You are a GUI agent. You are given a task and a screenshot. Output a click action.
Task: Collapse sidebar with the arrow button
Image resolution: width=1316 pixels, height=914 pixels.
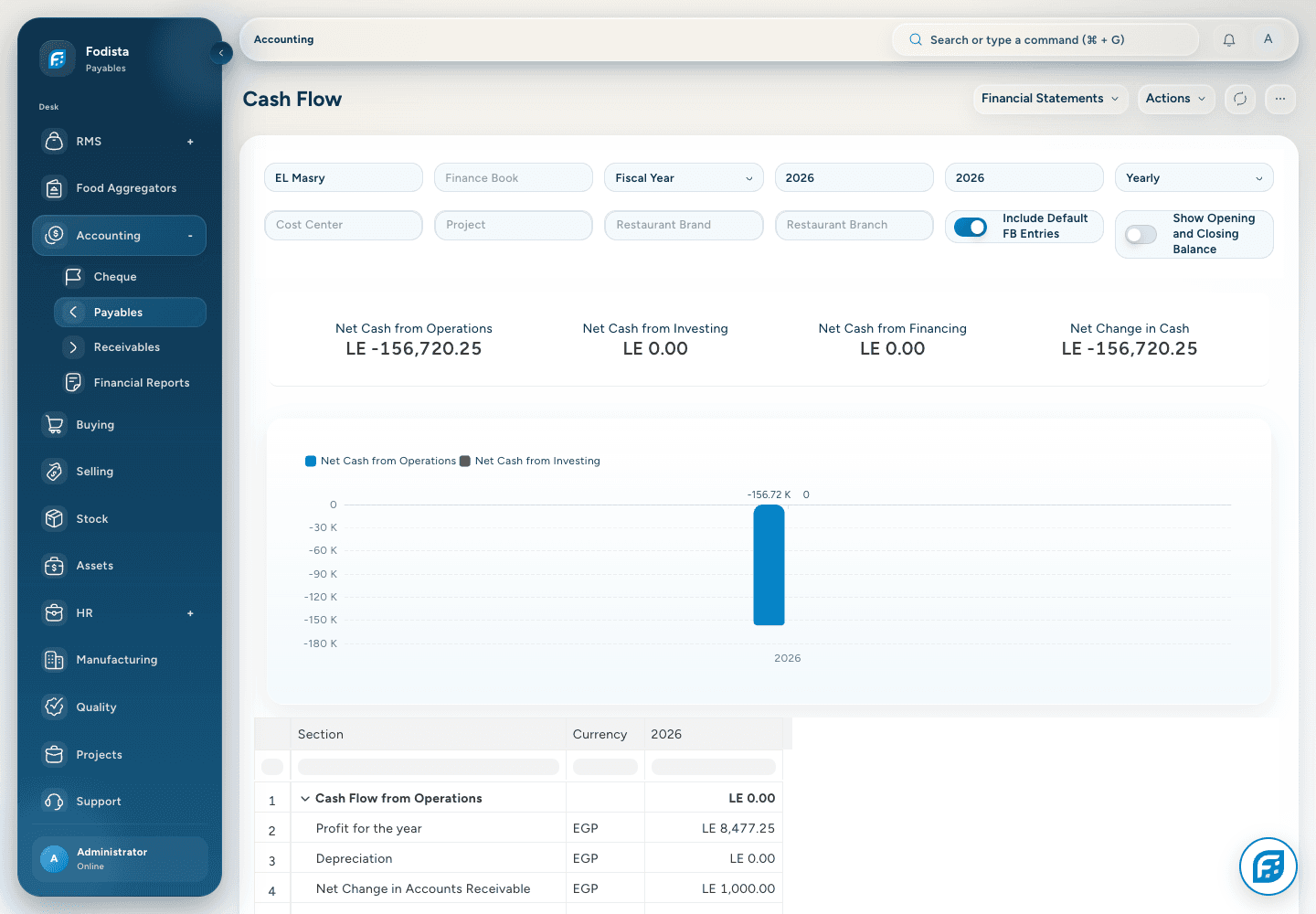tap(220, 53)
